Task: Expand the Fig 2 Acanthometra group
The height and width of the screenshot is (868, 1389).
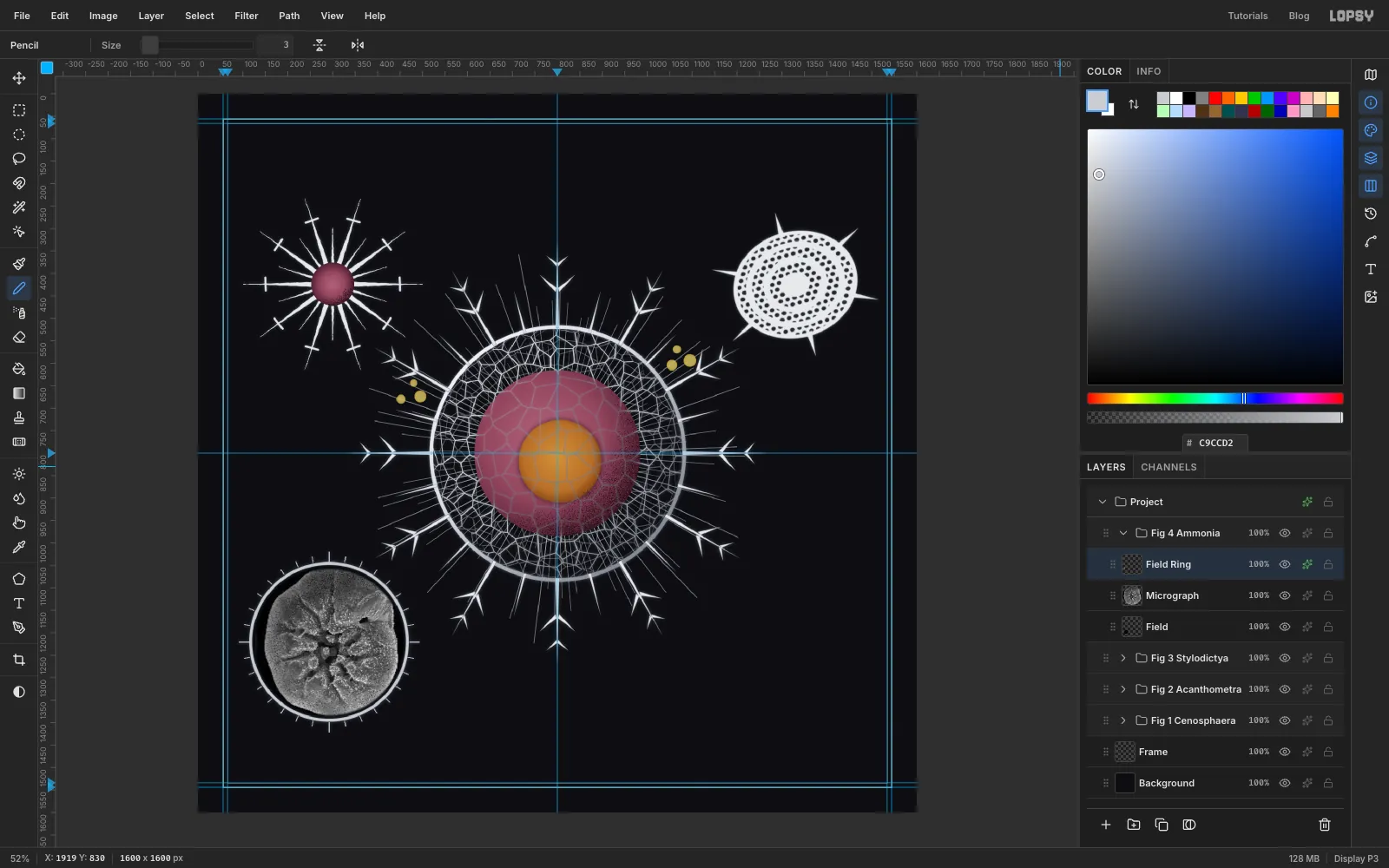Action: (1122, 689)
